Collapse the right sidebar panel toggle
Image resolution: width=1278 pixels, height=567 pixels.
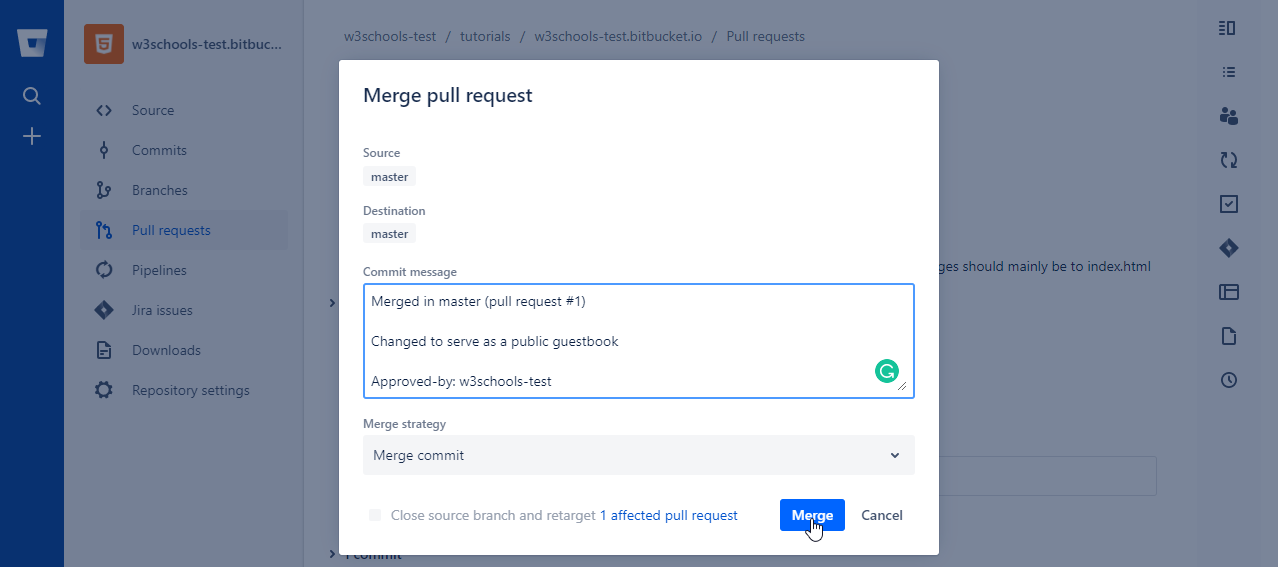tap(1228, 28)
